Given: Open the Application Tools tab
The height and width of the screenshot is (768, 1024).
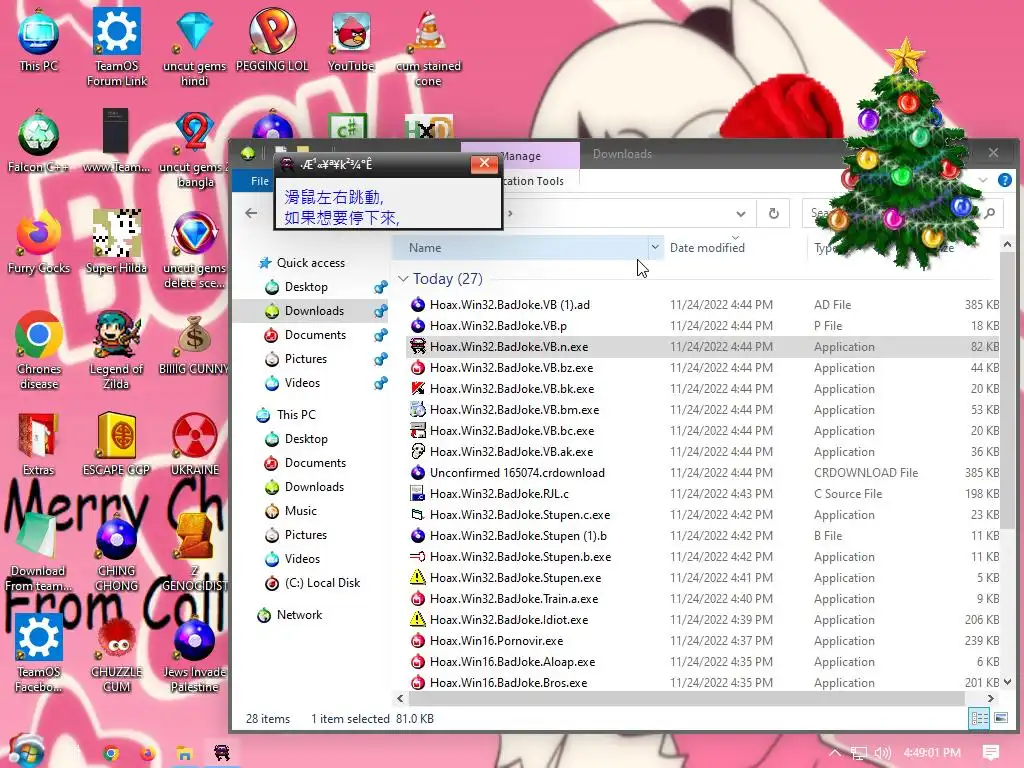Looking at the screenshot, I should (x=534, y=181).
